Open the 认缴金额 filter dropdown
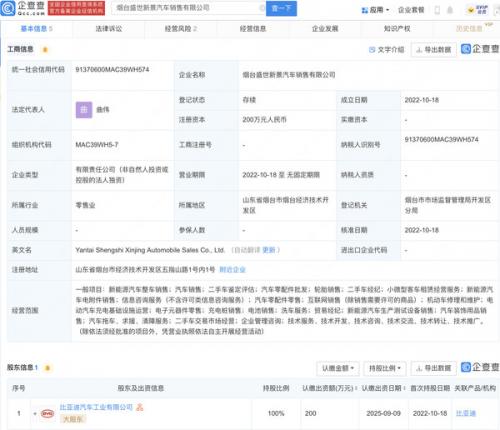 [338, 368]
